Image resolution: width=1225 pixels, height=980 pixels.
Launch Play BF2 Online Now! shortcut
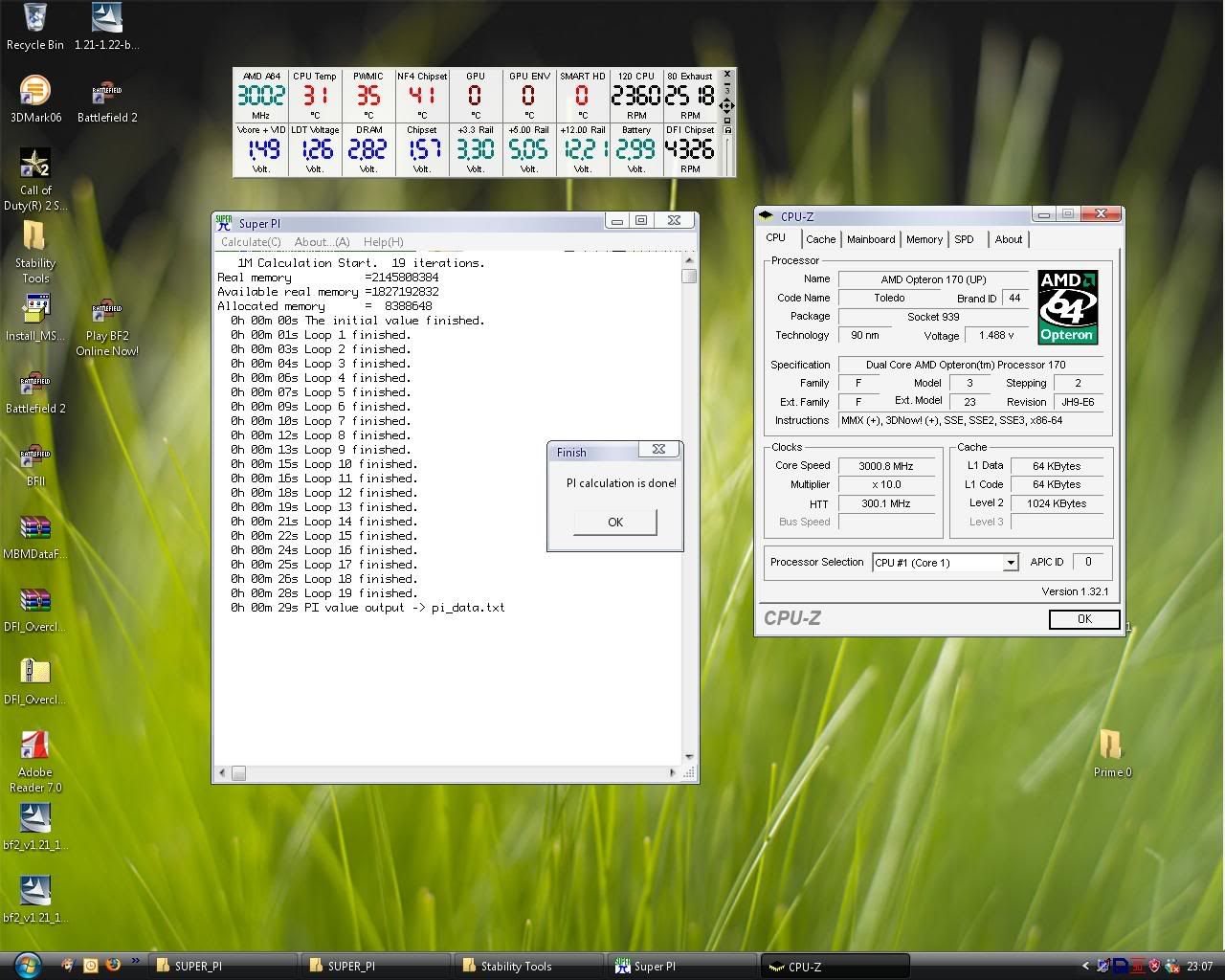(107, 325)
